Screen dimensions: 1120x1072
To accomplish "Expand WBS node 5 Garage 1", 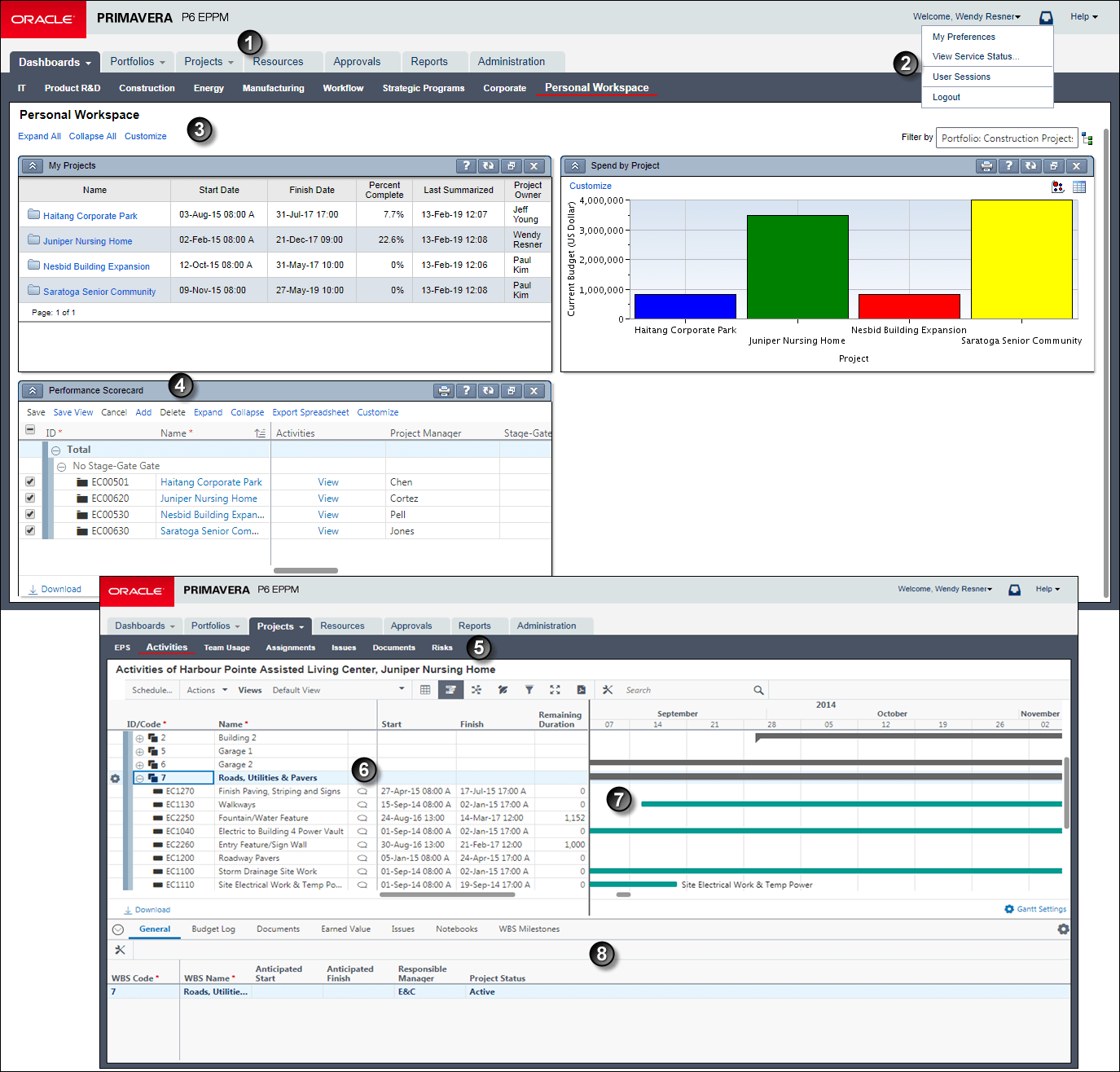I will (x=139, y=752).
